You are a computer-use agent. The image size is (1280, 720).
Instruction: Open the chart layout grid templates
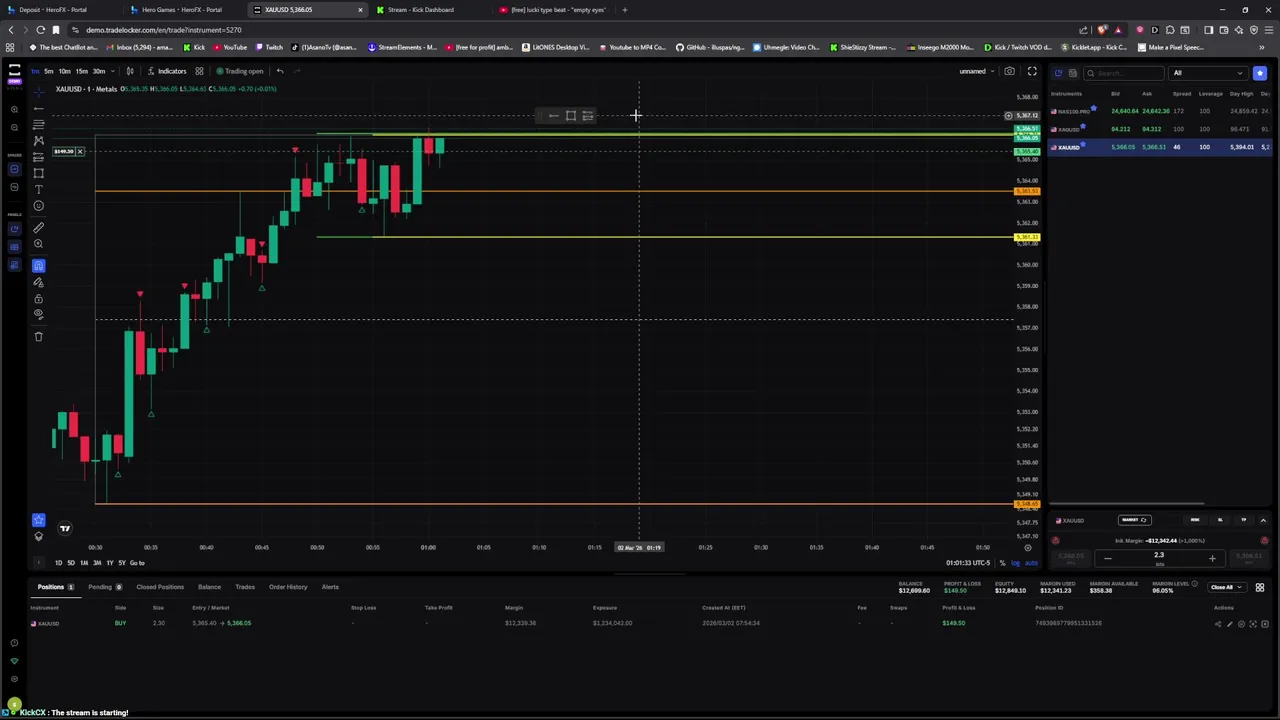(199, 71)
